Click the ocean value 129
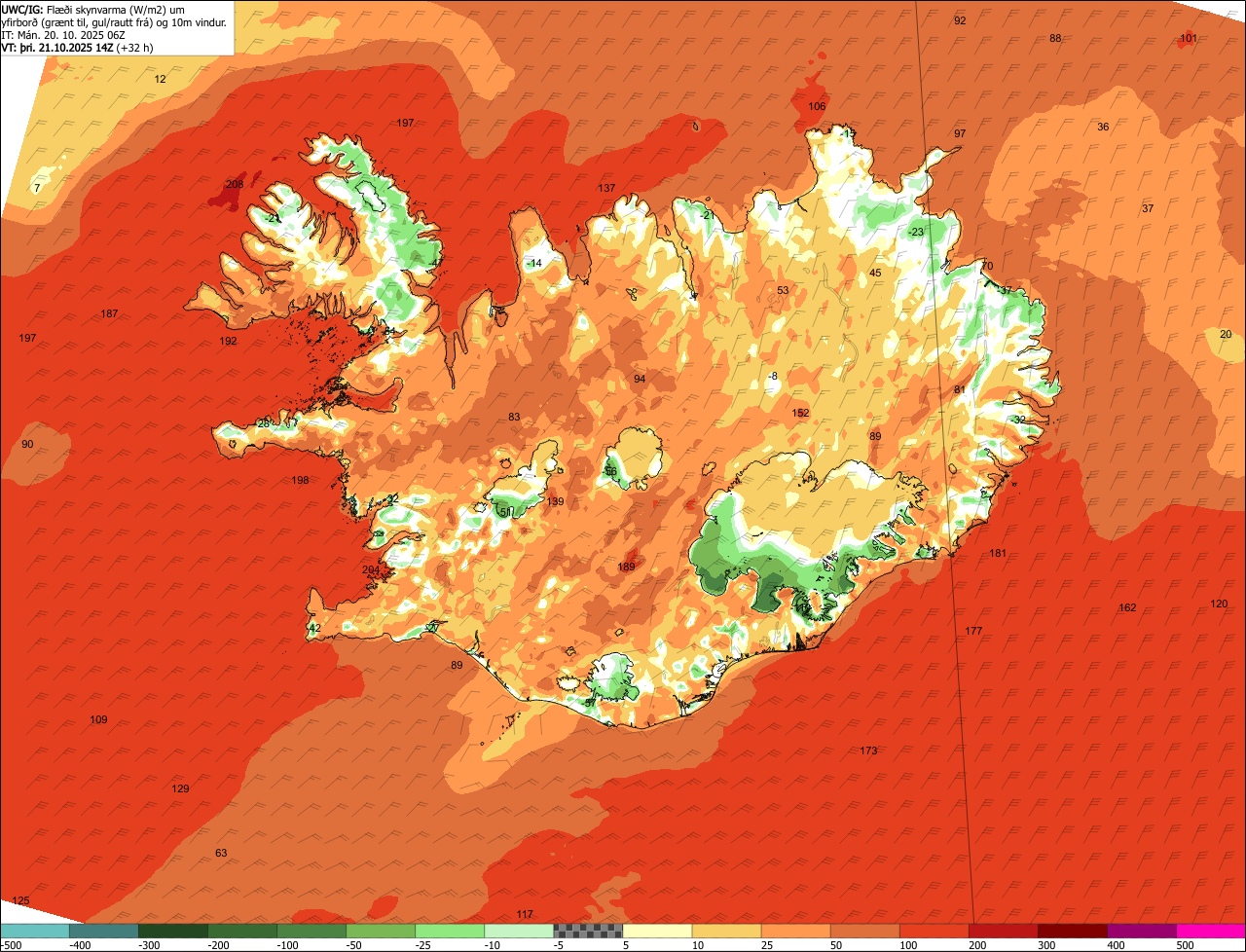The image size is (1246, 952). (x=180, y=788)
